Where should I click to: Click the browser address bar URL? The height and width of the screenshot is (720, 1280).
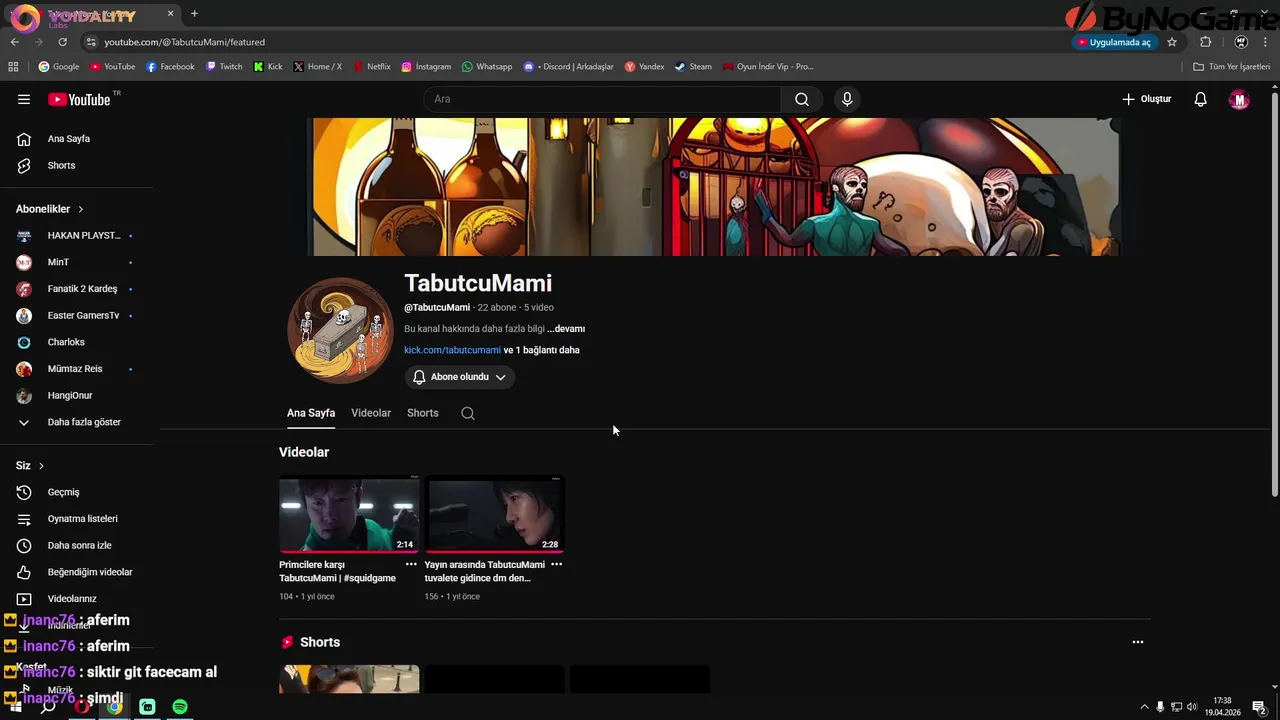(x=184, y=42)
